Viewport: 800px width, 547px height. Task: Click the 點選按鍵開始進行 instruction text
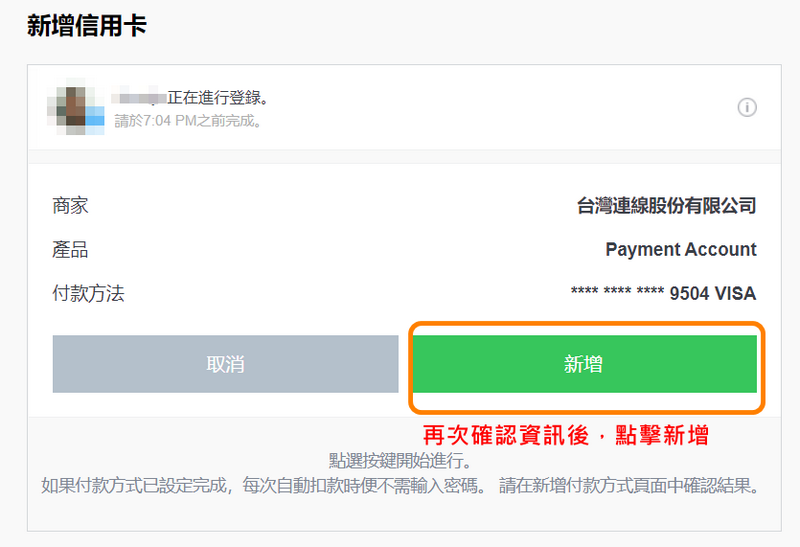tap(400, 461)
